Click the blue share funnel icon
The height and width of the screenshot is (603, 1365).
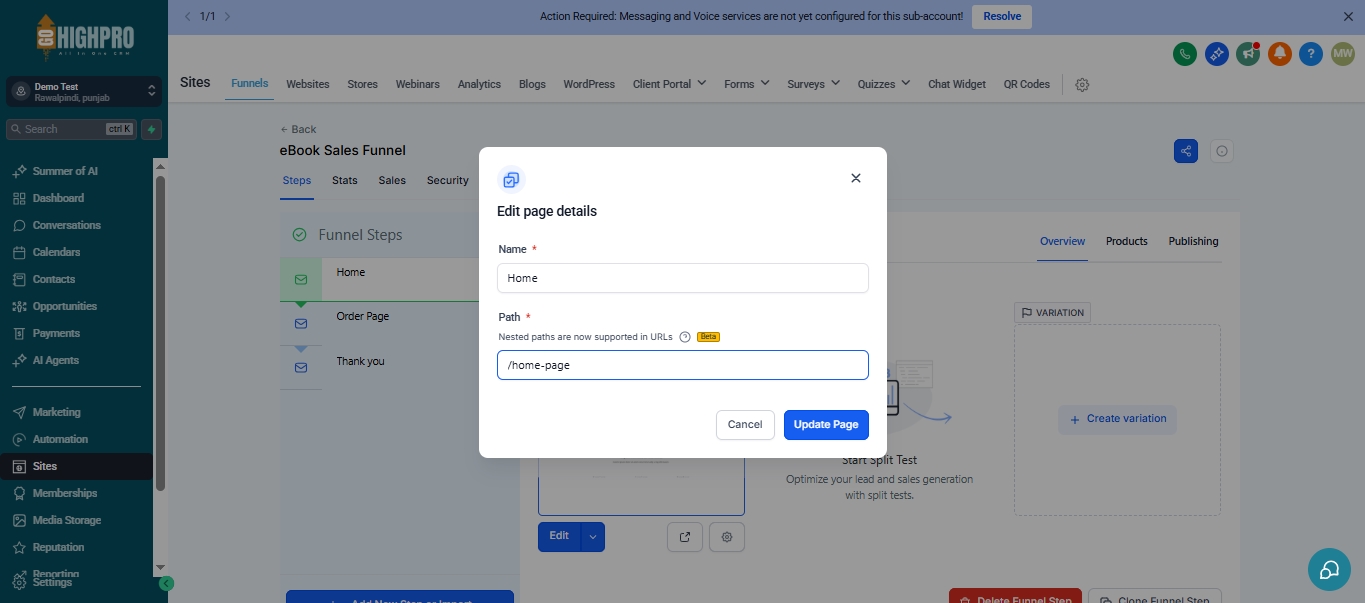point(1186,151)
